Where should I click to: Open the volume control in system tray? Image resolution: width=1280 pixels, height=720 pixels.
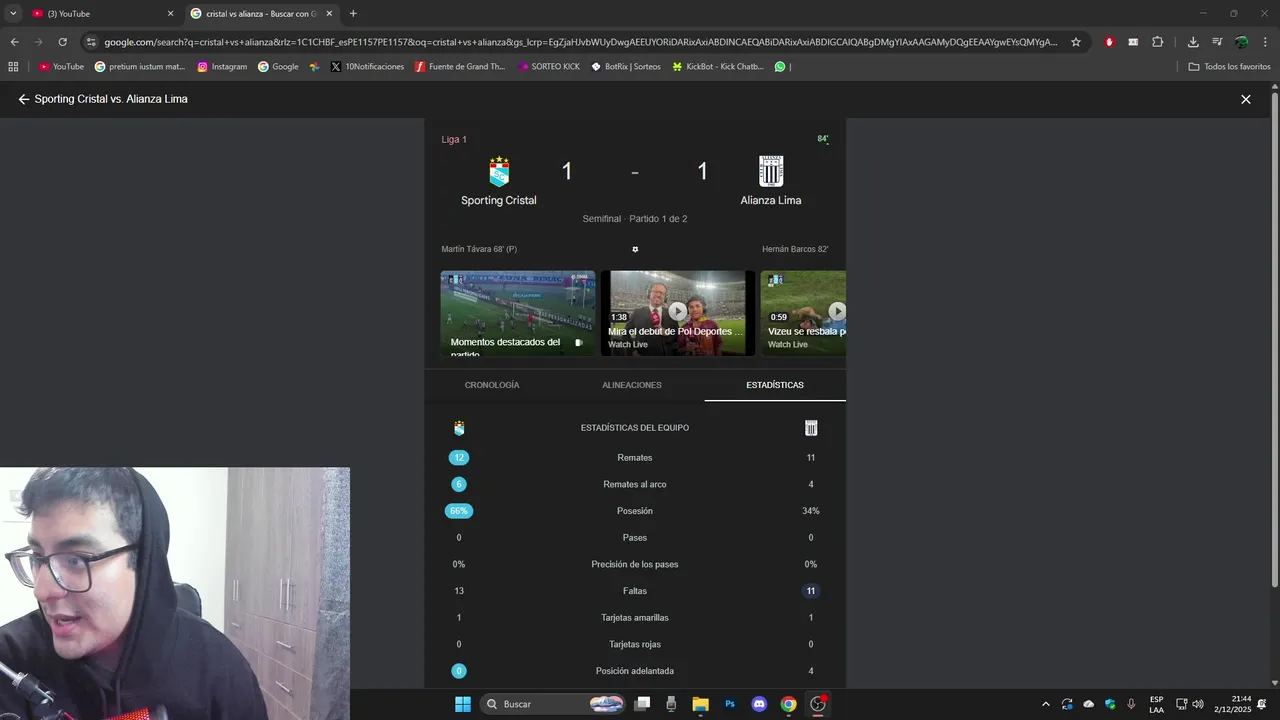(1198, 704)
